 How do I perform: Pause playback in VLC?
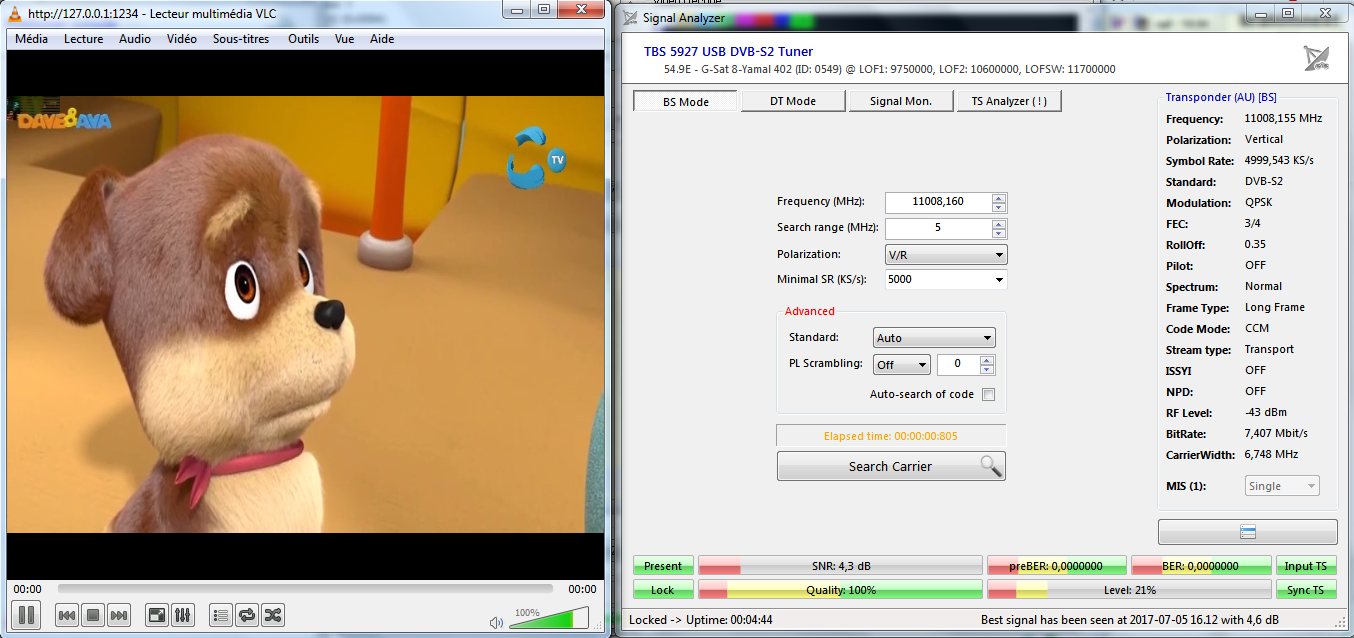(27, 615)
